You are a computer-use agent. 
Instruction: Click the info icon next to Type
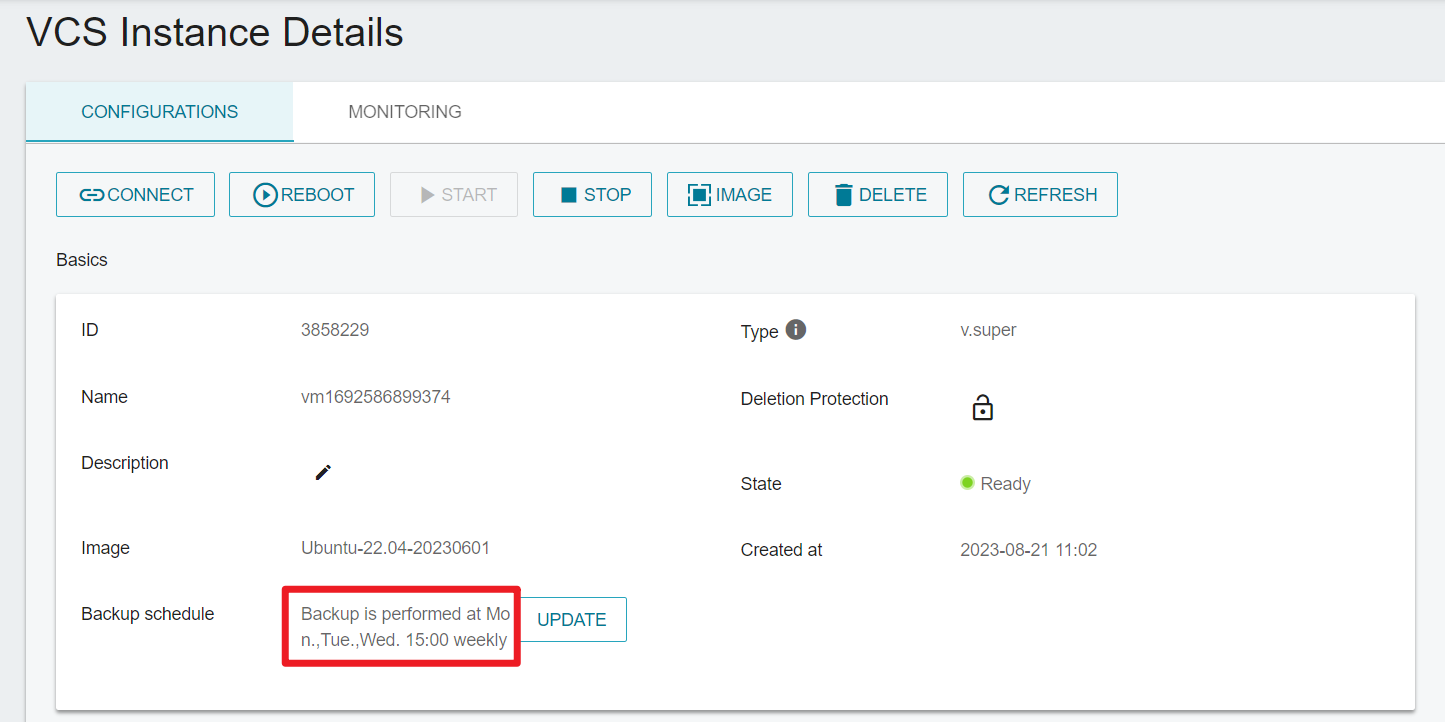[796, 330]
